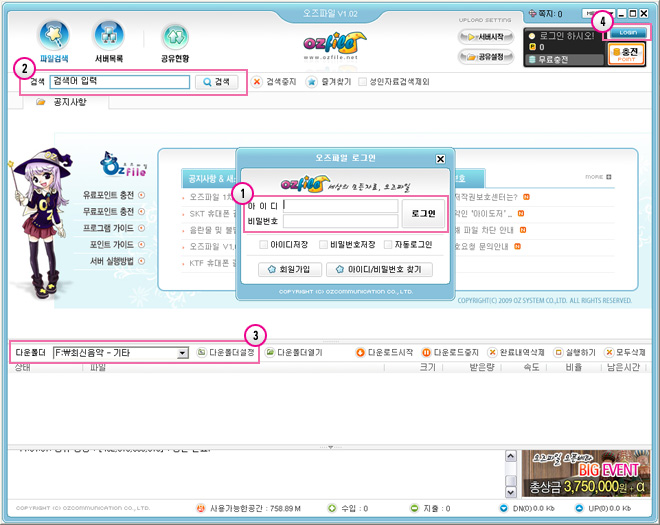Enable the 아이디저장 checkbox
This screenshot has width=660, height=525.
pyautogui.click(x=263, y=244)
